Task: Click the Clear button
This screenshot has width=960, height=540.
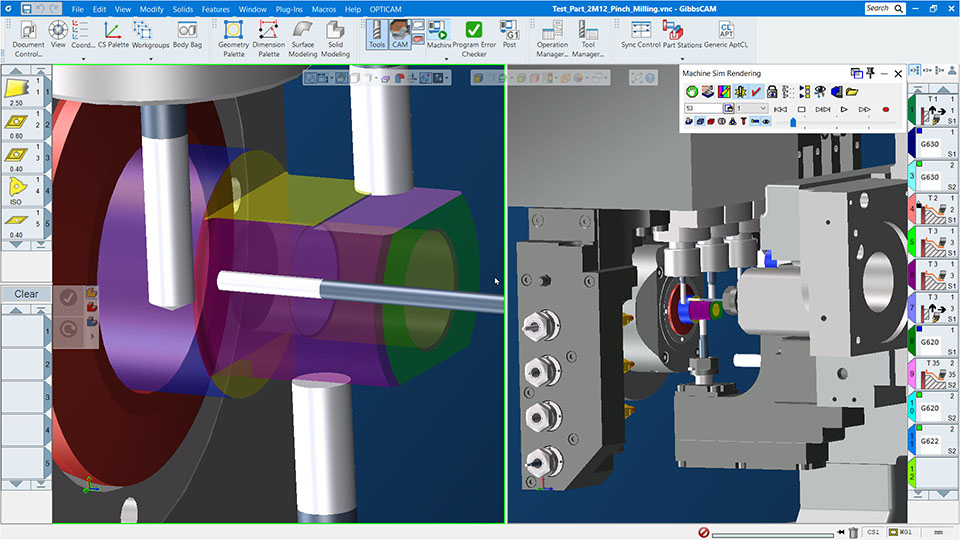Action: pos(26,294)
